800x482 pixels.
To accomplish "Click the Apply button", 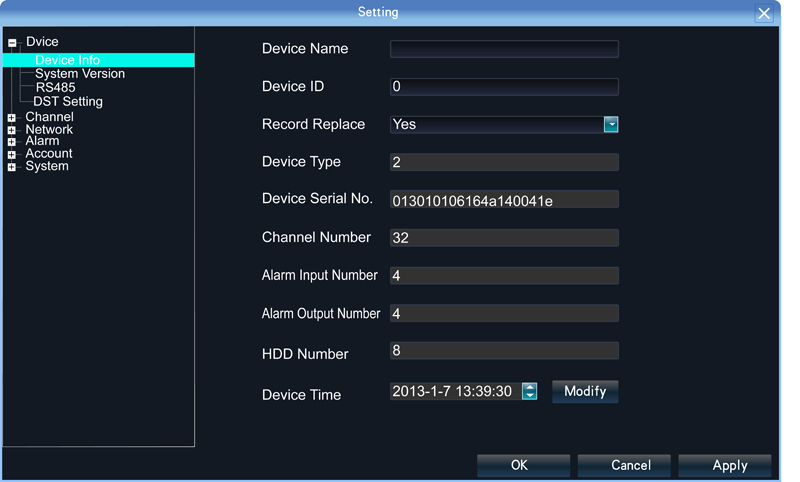I will pos(725,466).
